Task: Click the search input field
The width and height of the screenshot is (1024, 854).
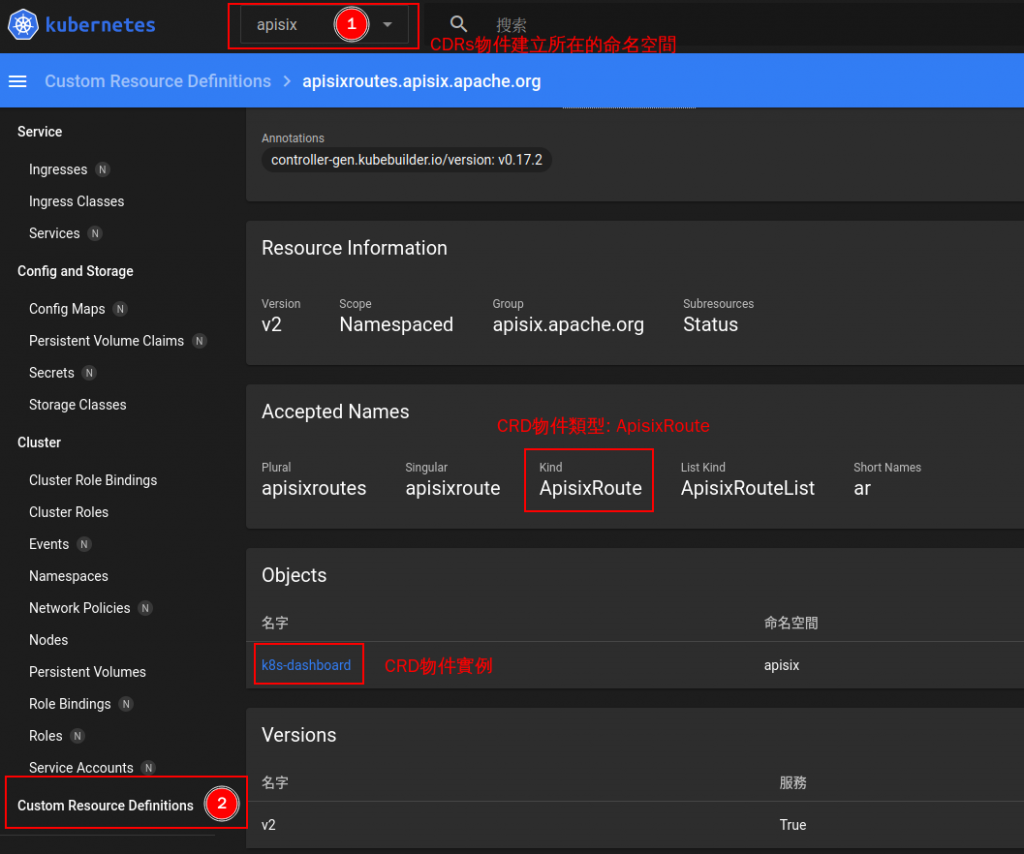Action: [x=511, y=25]
